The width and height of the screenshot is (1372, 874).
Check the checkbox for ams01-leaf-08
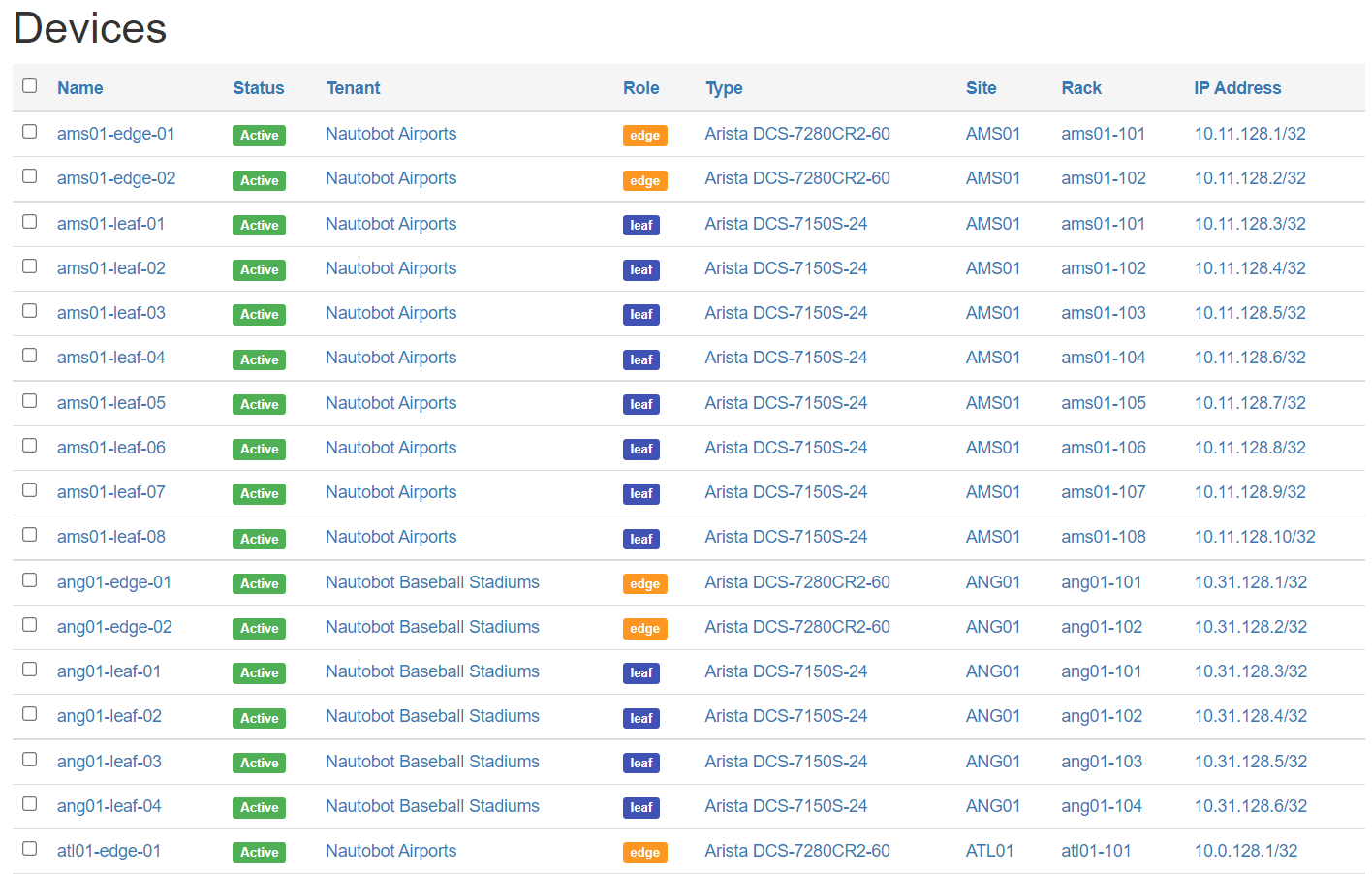pos(29,534)
